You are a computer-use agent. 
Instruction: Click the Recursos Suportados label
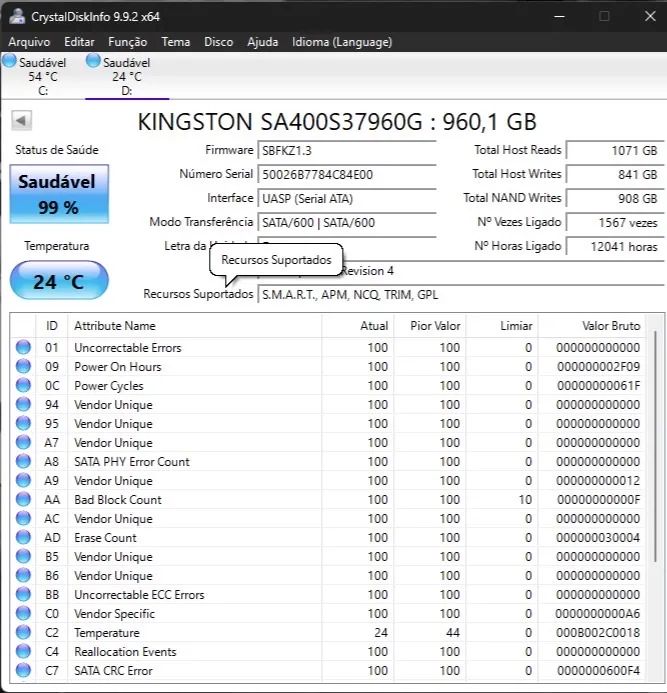[x=198, y=294]
